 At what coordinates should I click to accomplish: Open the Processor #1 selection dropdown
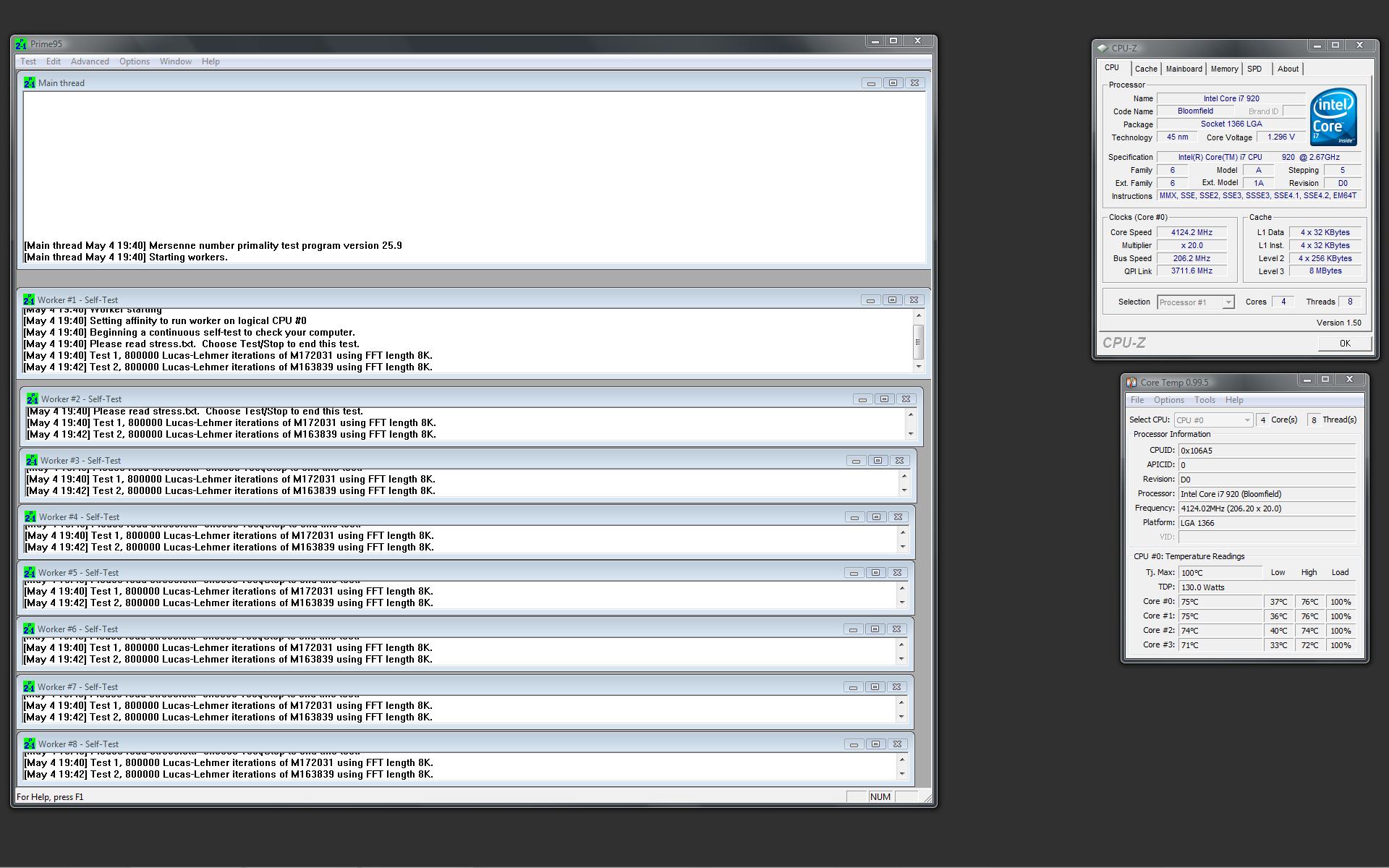[x=1228, y=302]
